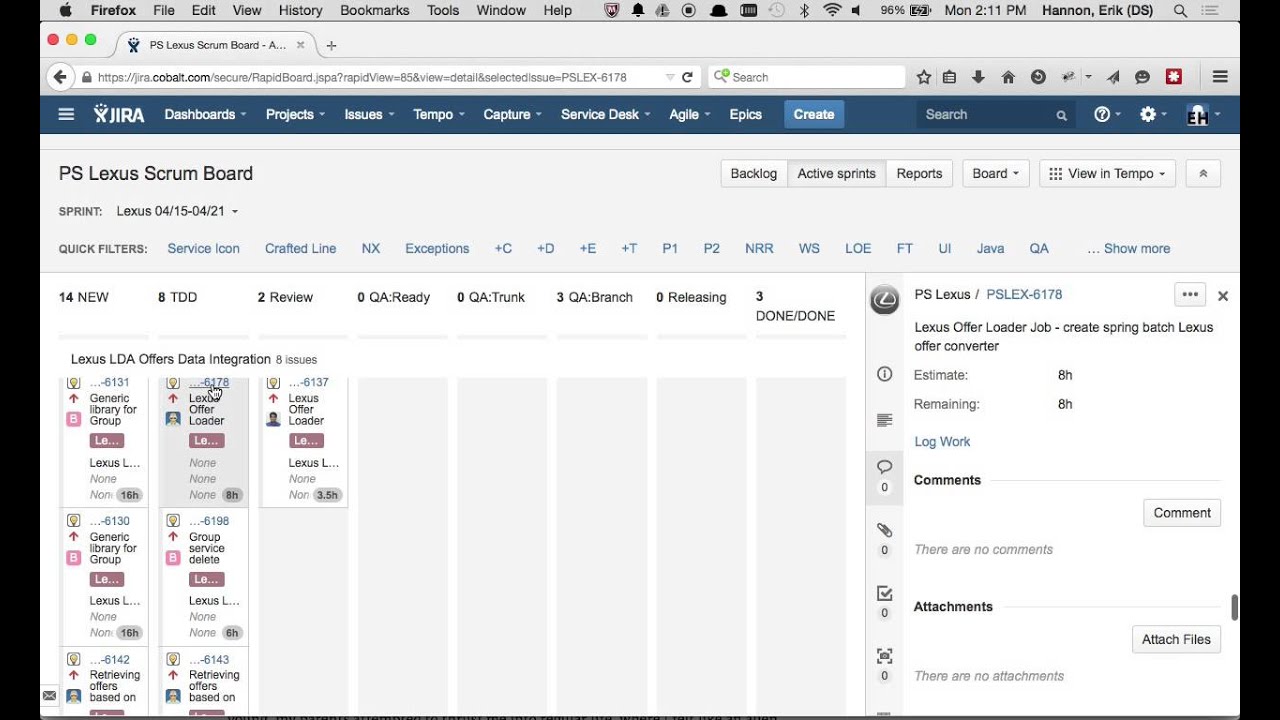The image size is (1280, 720).
Task: Open a new browser tab
Action: tap(331, 45)
